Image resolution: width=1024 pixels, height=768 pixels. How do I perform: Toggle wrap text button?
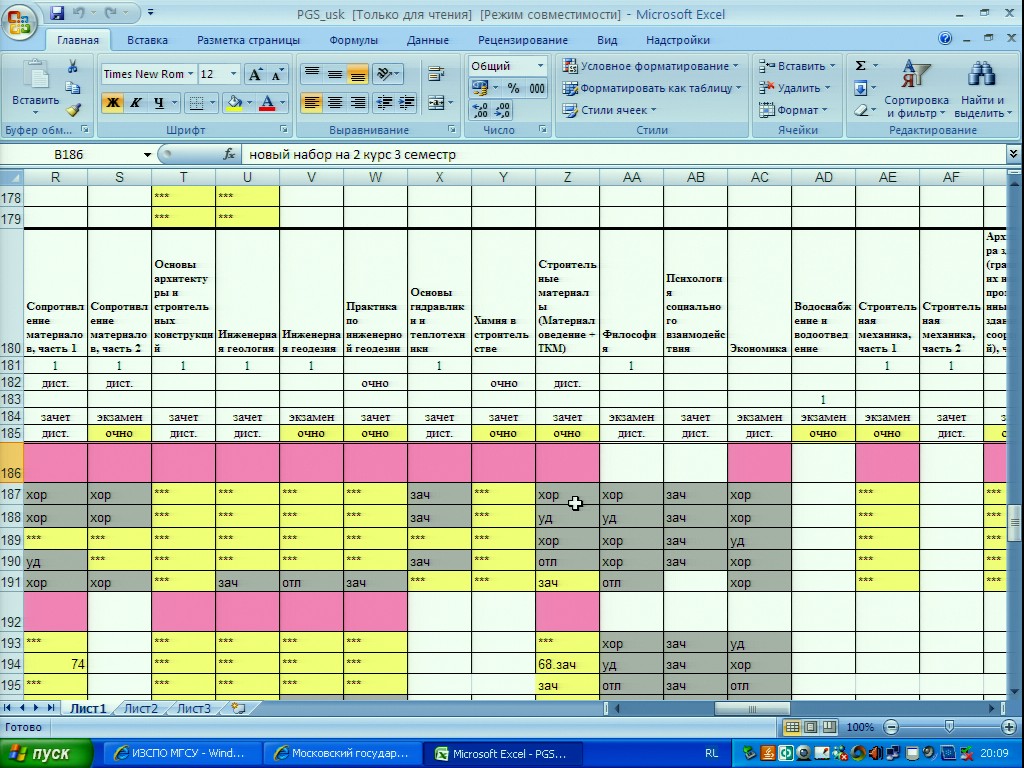point(436,74)
